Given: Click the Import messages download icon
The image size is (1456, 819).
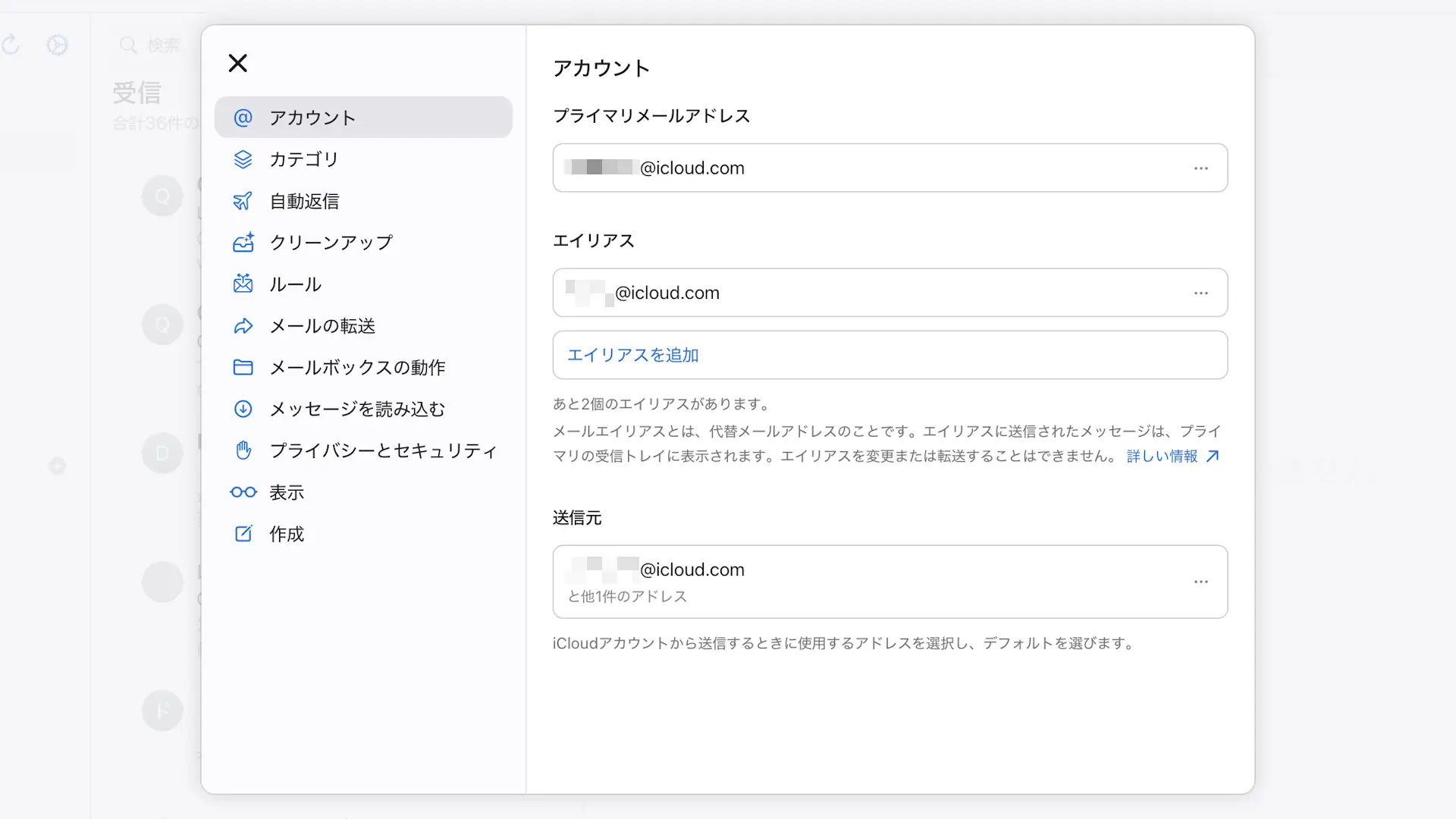Looking at the screenshot, I should [243, 409].
